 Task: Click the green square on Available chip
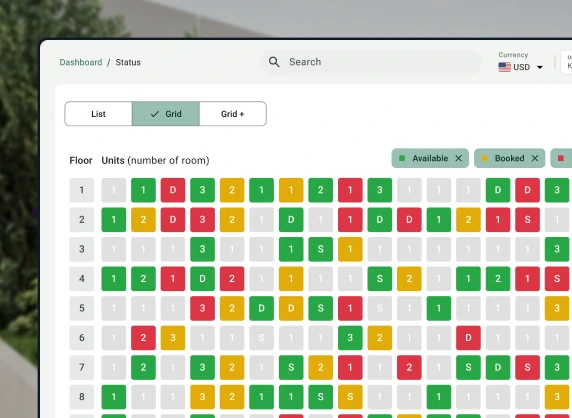[x=402, y=158]
